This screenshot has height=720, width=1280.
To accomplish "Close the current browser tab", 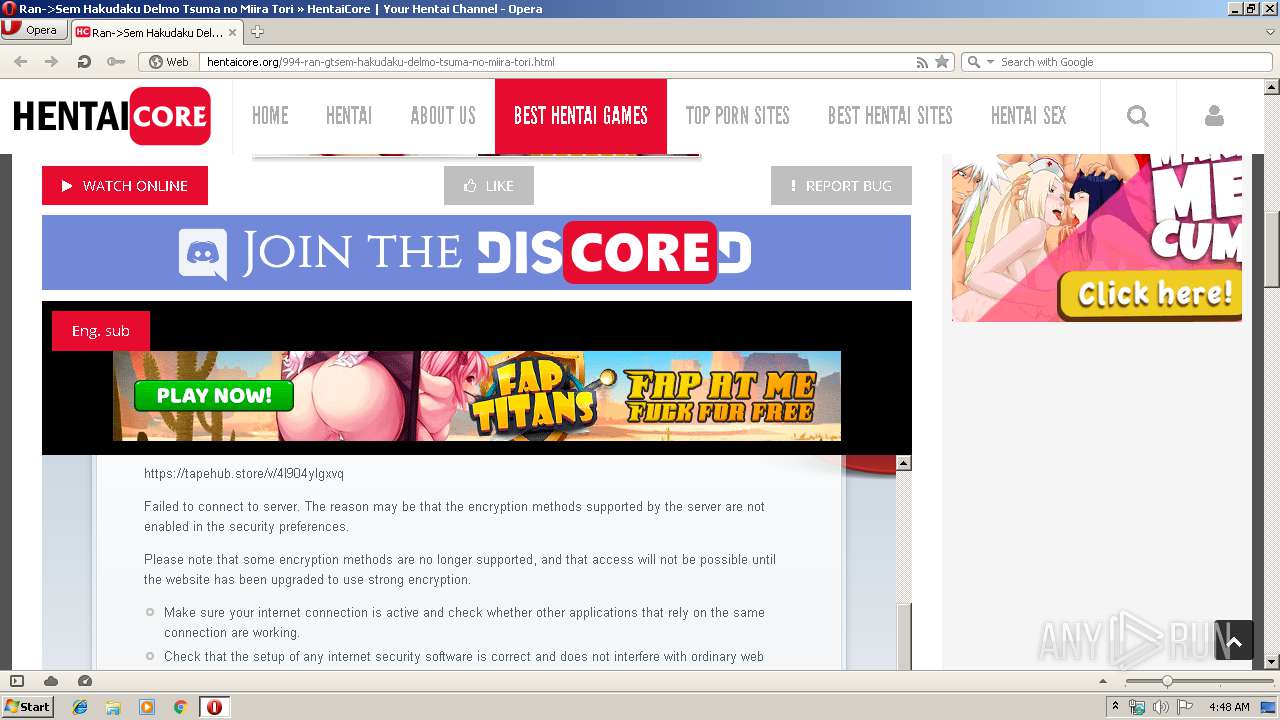I will click(233, 32).
